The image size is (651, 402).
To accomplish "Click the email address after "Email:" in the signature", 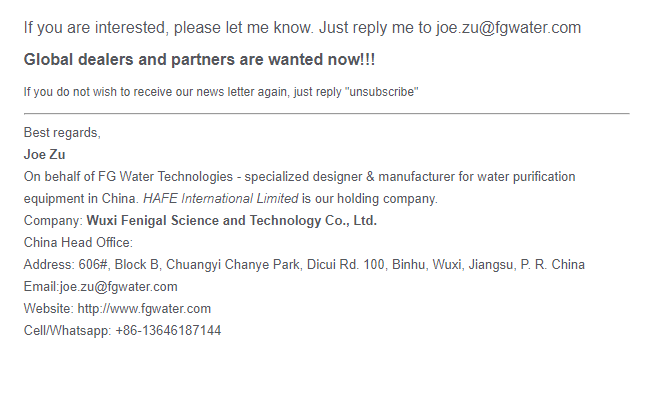I will 118,287.
